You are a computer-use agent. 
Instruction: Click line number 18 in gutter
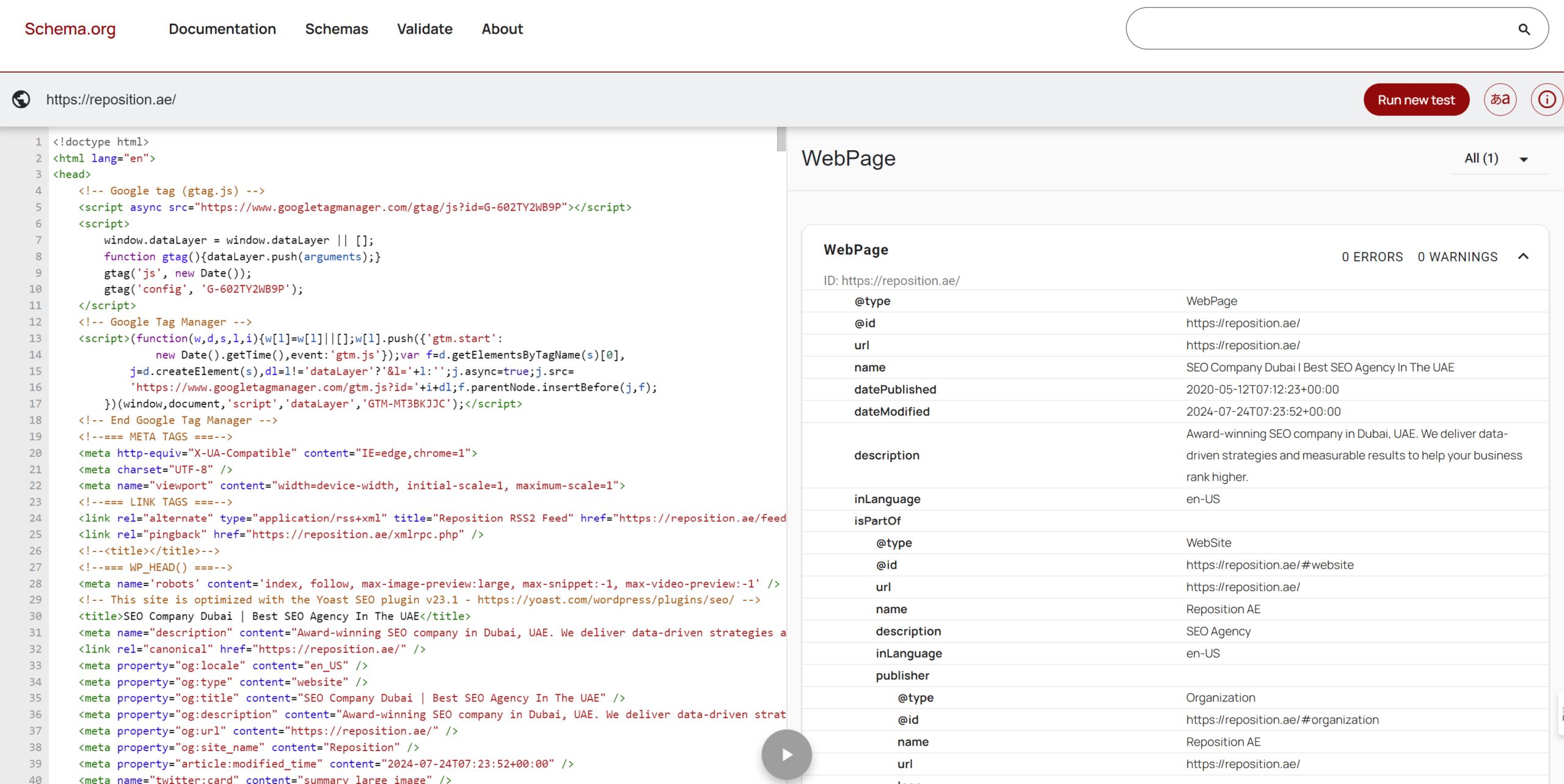[x=35, y=420]
